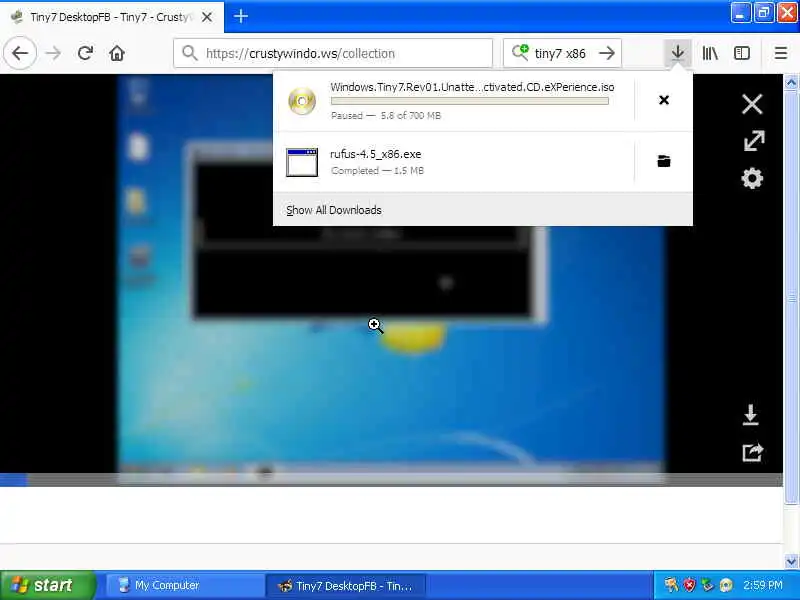Reload the current page
This screenshot has height=600, width=800.
(x=85, y=53)
